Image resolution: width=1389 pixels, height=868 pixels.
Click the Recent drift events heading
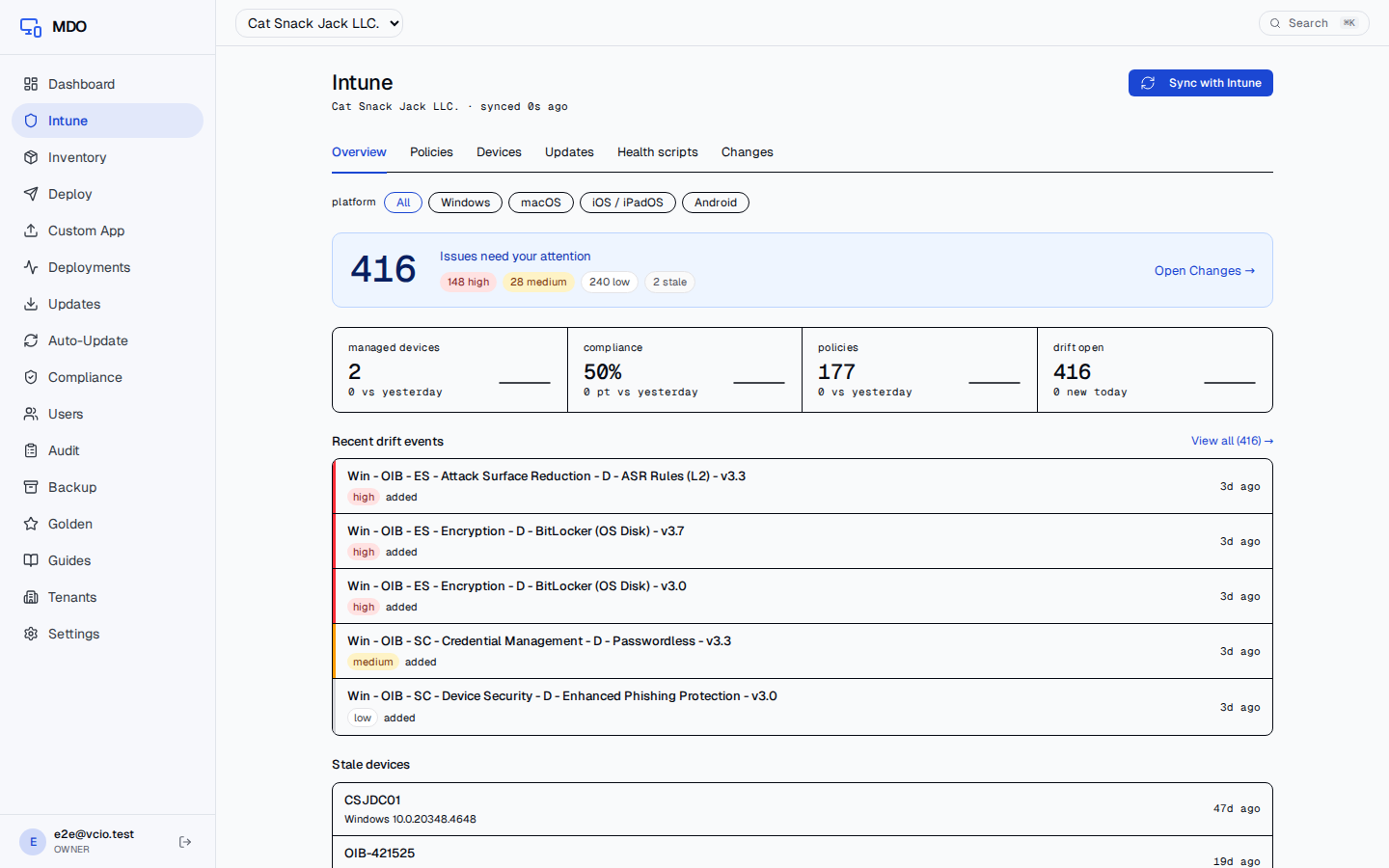coord(388,442)
